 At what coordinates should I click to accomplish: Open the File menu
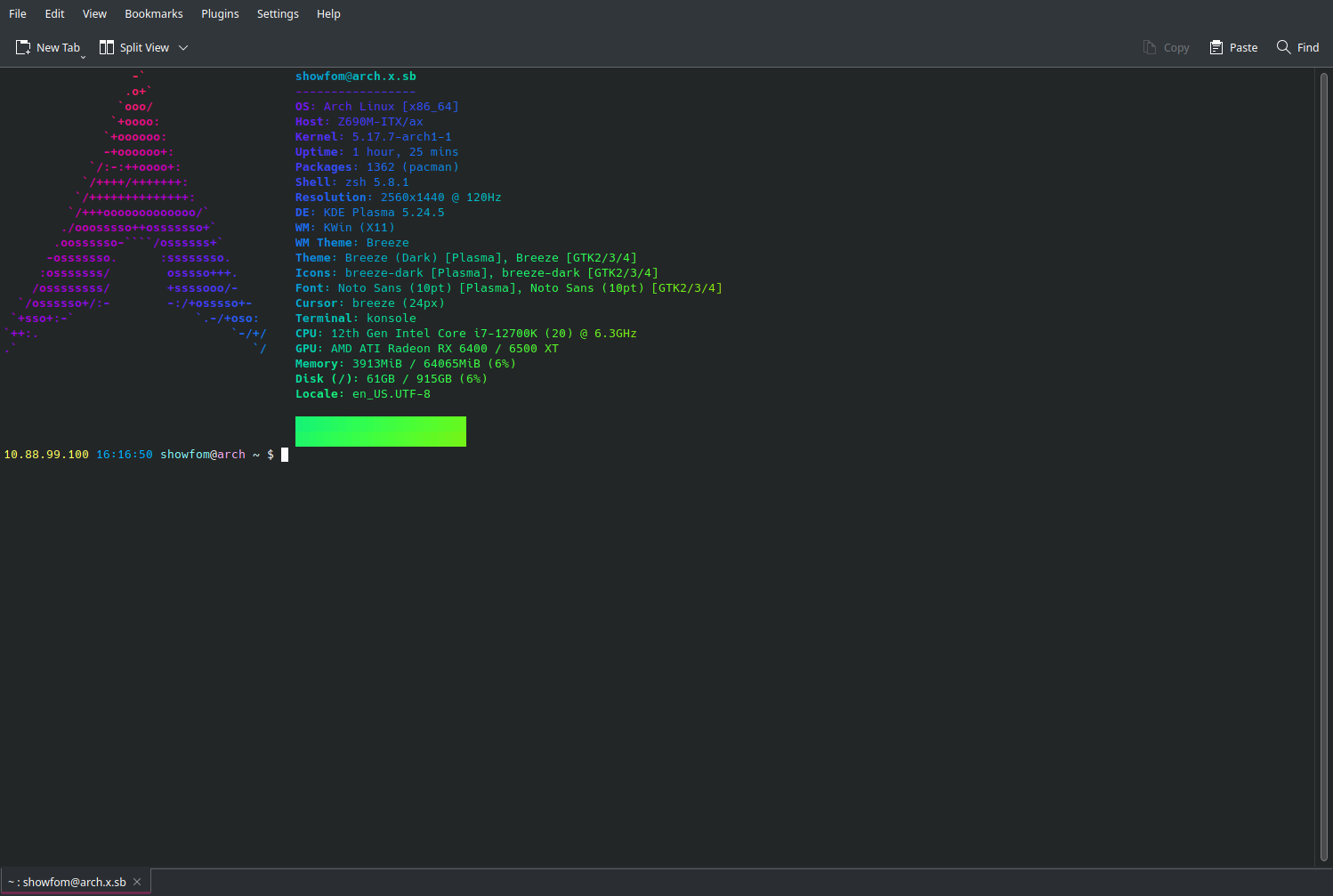(x=18, y=14)
